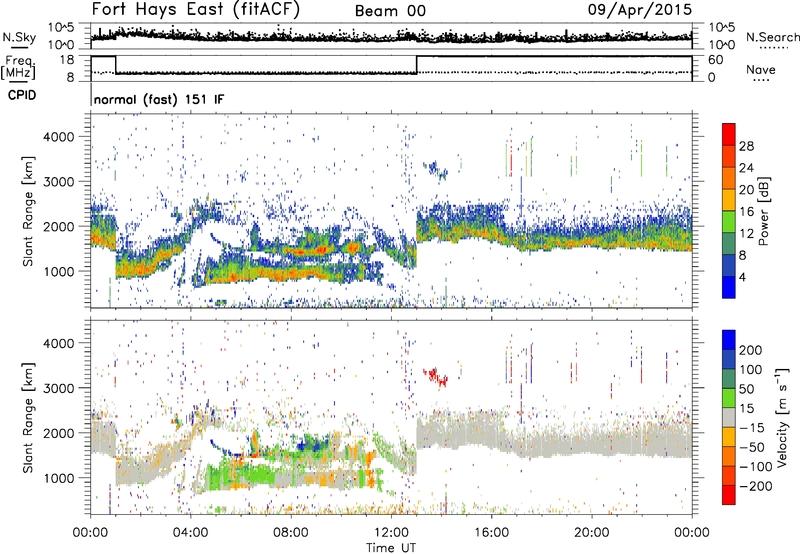The width and height of the screenshot is (800, 554).
Task: Click the red velocity patch near 3300 km
Action: (x=435, y=377)
